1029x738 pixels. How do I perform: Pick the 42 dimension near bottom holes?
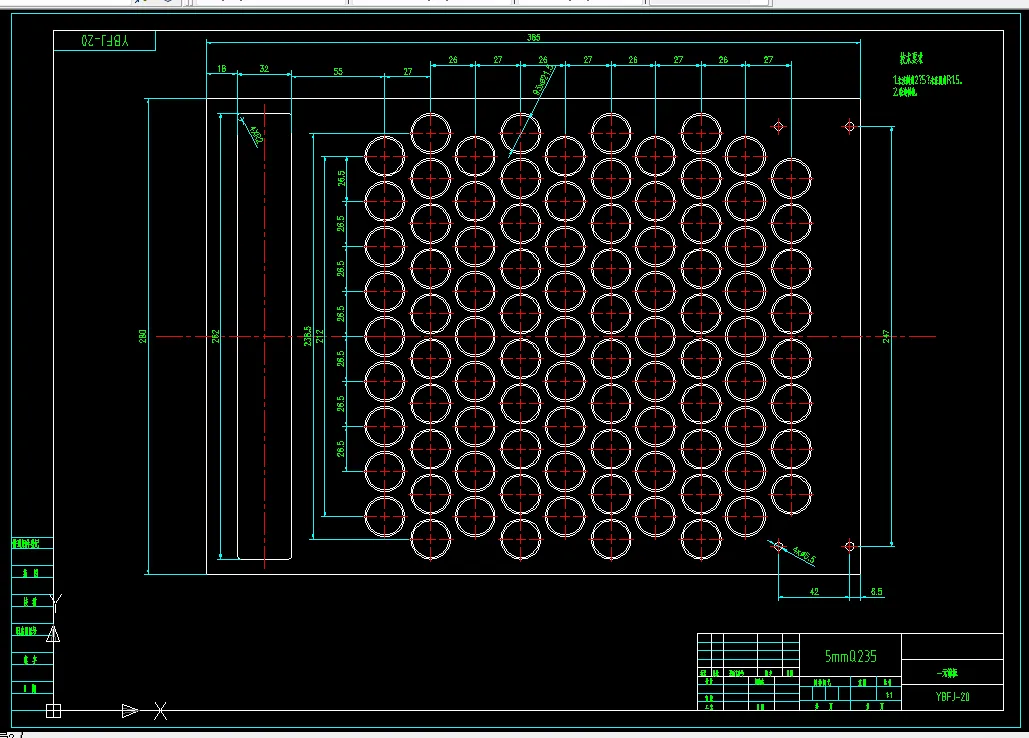(x=814, y=591)
